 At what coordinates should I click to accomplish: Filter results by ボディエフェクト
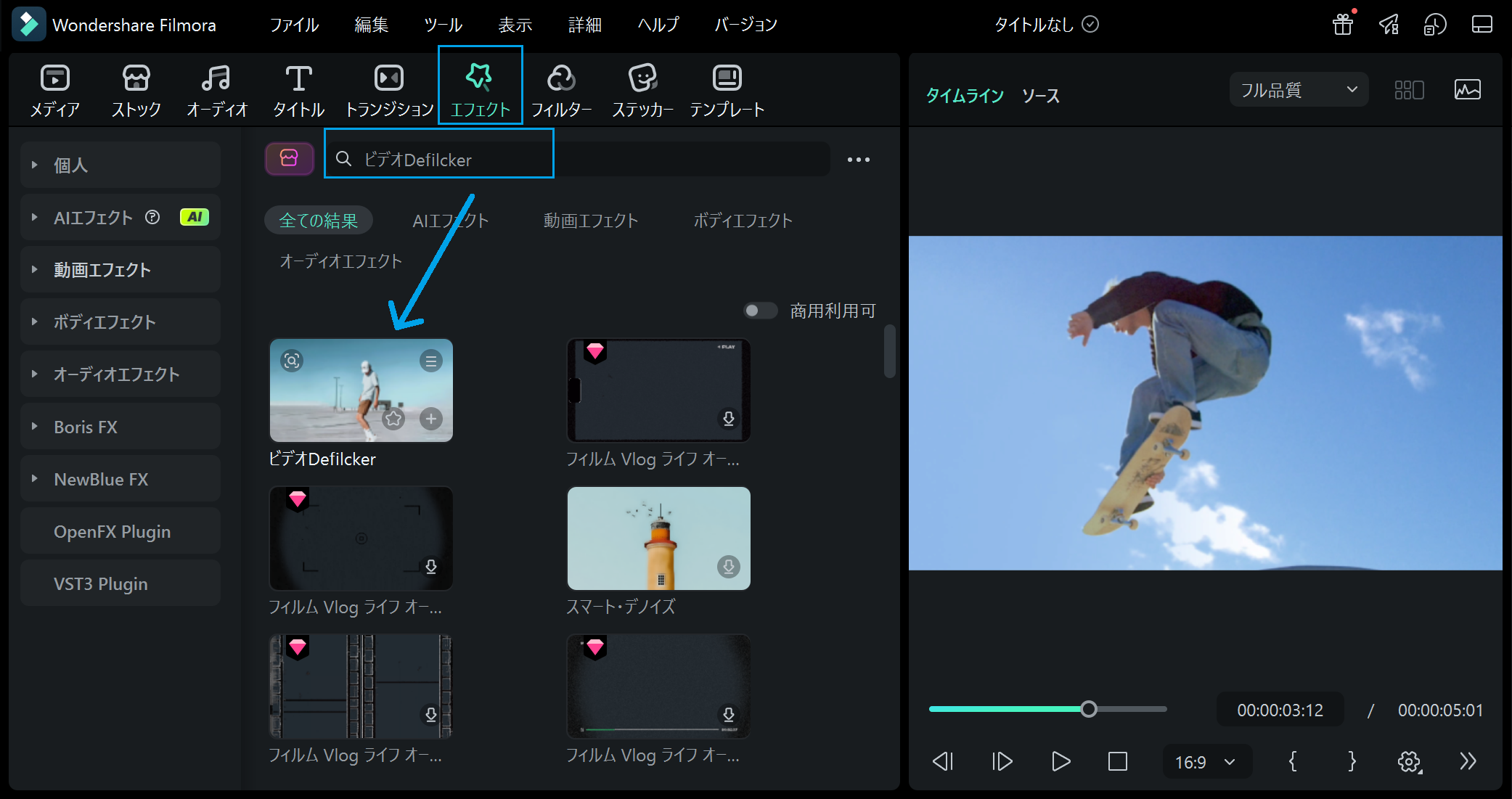[x=743, y=221]
